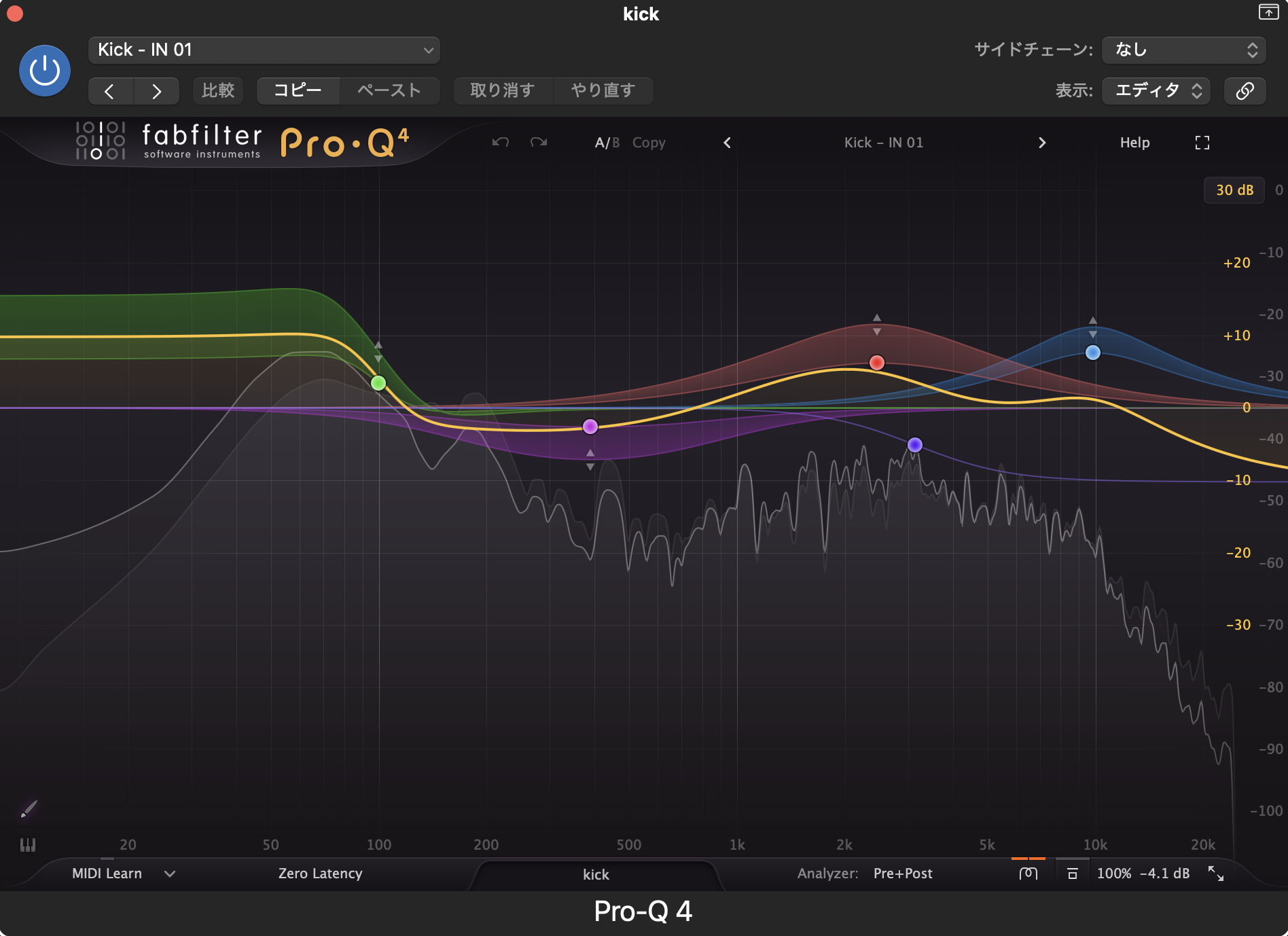This screenshot has height=936, width=1288.
Task: Click the window expand icon in title bar
Action: pos(1268,12)
